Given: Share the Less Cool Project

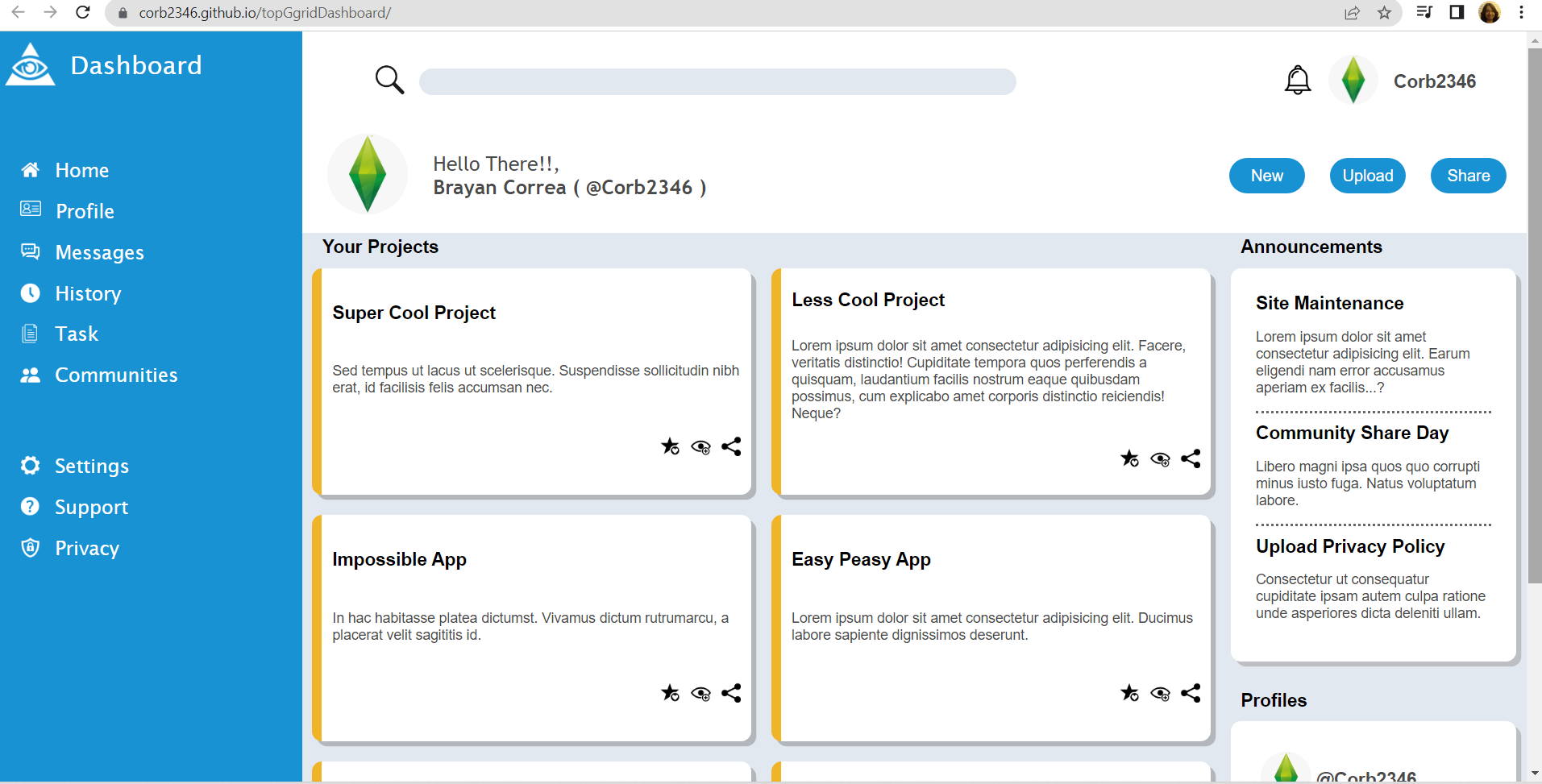Looking at the screenshot, I should [1191, 458].
